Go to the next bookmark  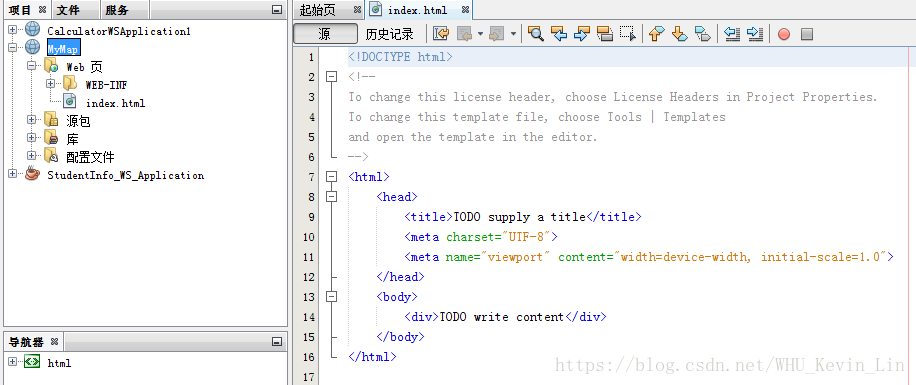coord(679,34)
